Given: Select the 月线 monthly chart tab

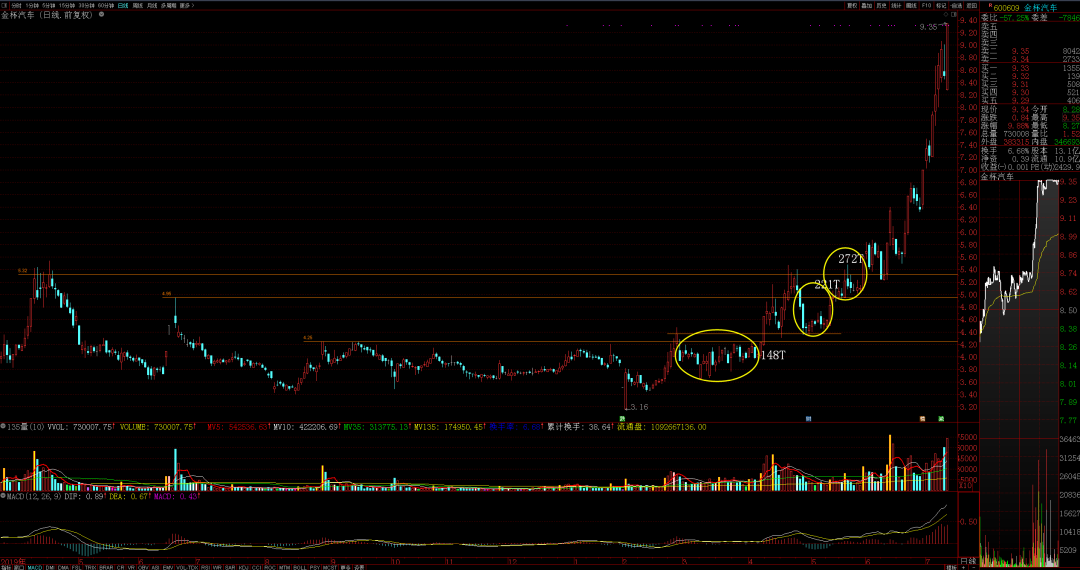Looking at the screenshot, I should [x=152, y=6].
